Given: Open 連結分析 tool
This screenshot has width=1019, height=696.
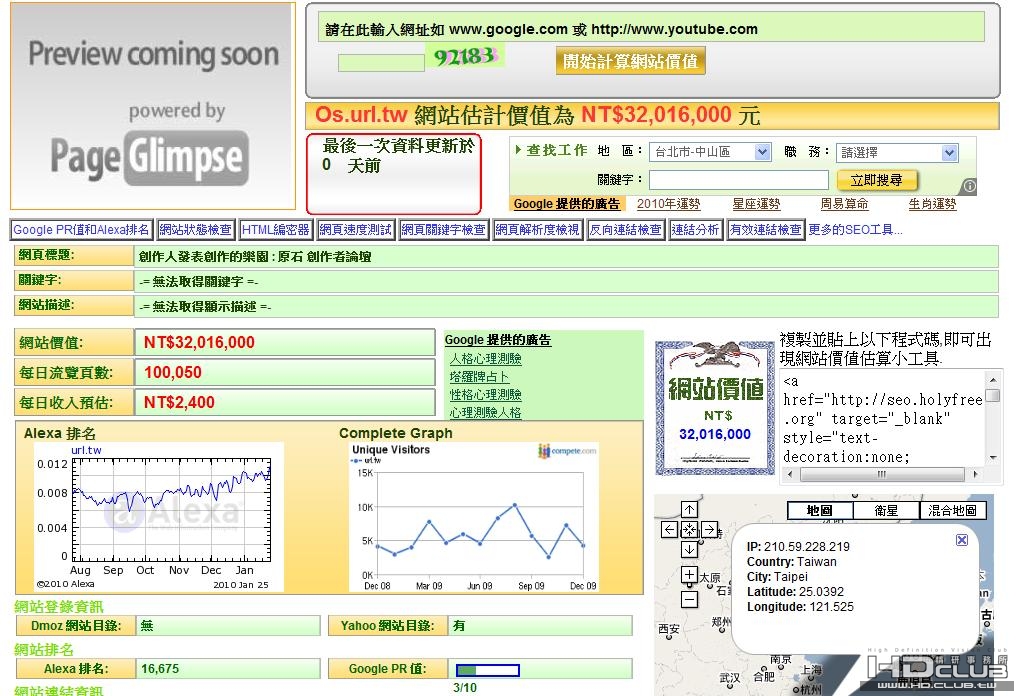Looking at the screenshot, I should coord(695,230).
